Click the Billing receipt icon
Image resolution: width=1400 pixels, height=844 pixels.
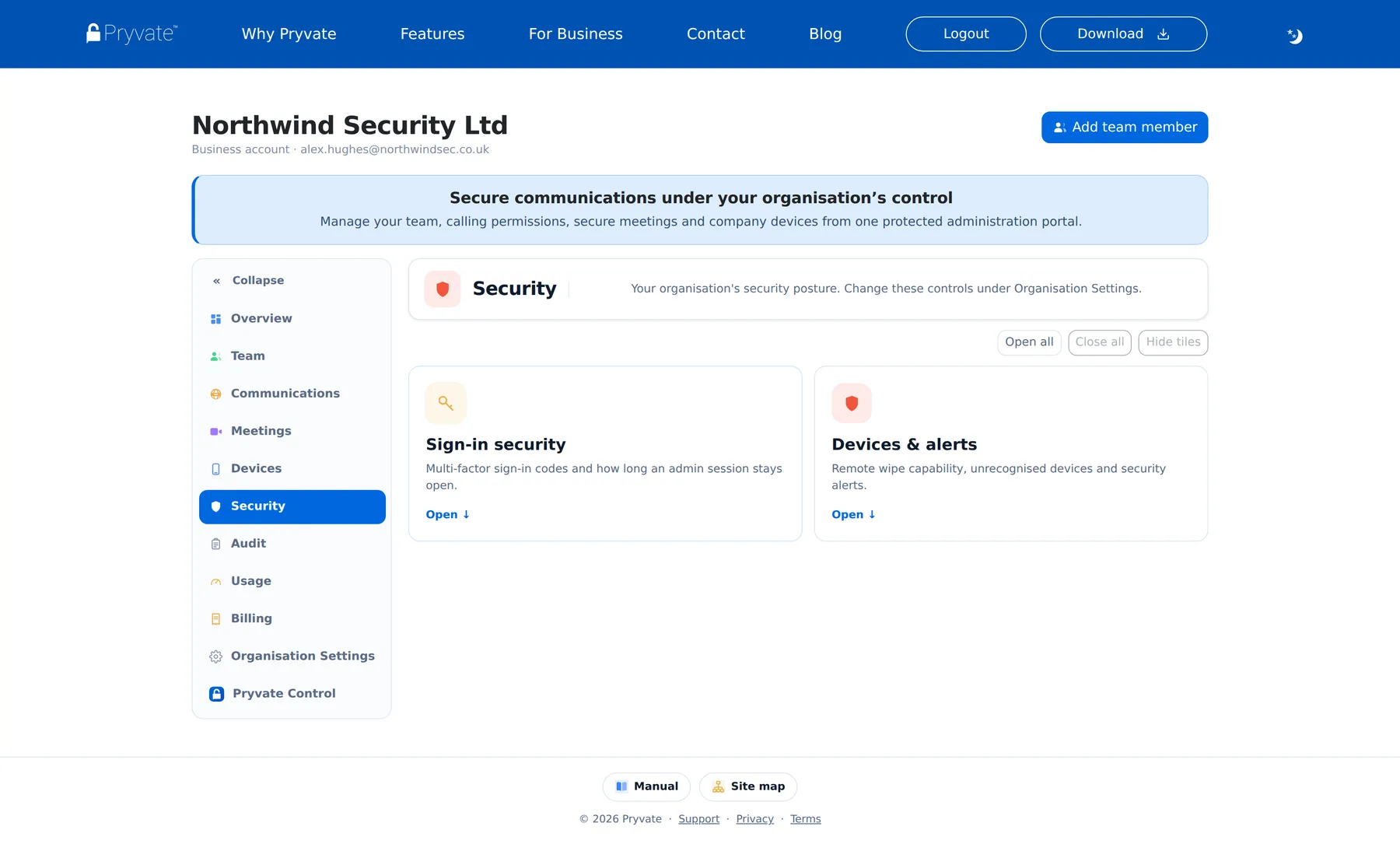[215, 619]
